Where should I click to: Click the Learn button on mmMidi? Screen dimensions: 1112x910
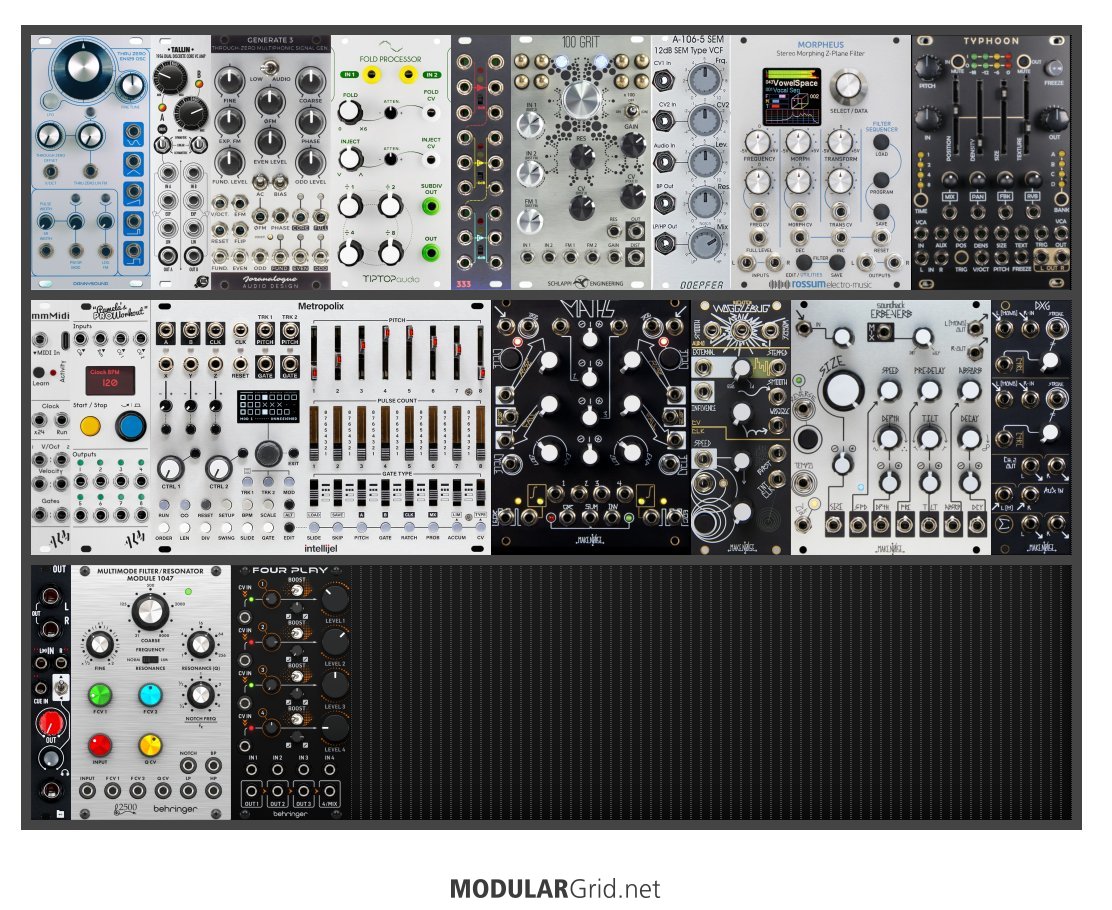pyautogui.click(x=39, y=372)
